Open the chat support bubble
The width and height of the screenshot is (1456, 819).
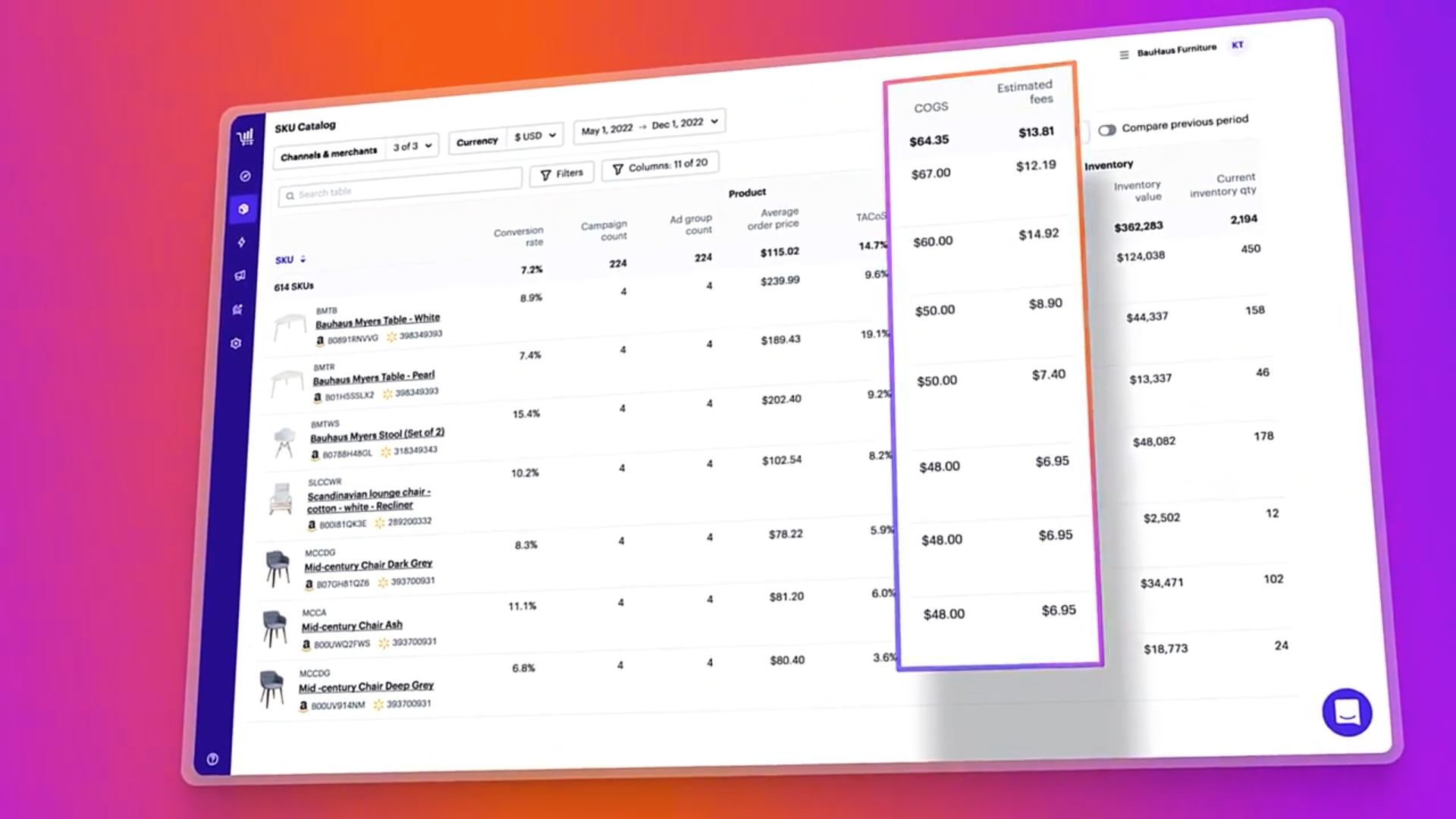click(1347, 712)
